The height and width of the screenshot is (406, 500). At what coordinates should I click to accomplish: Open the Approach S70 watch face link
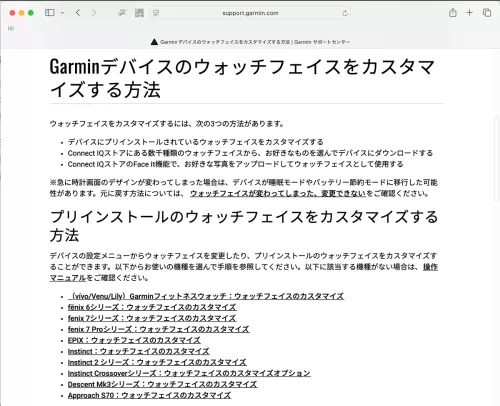coord(149,395)
